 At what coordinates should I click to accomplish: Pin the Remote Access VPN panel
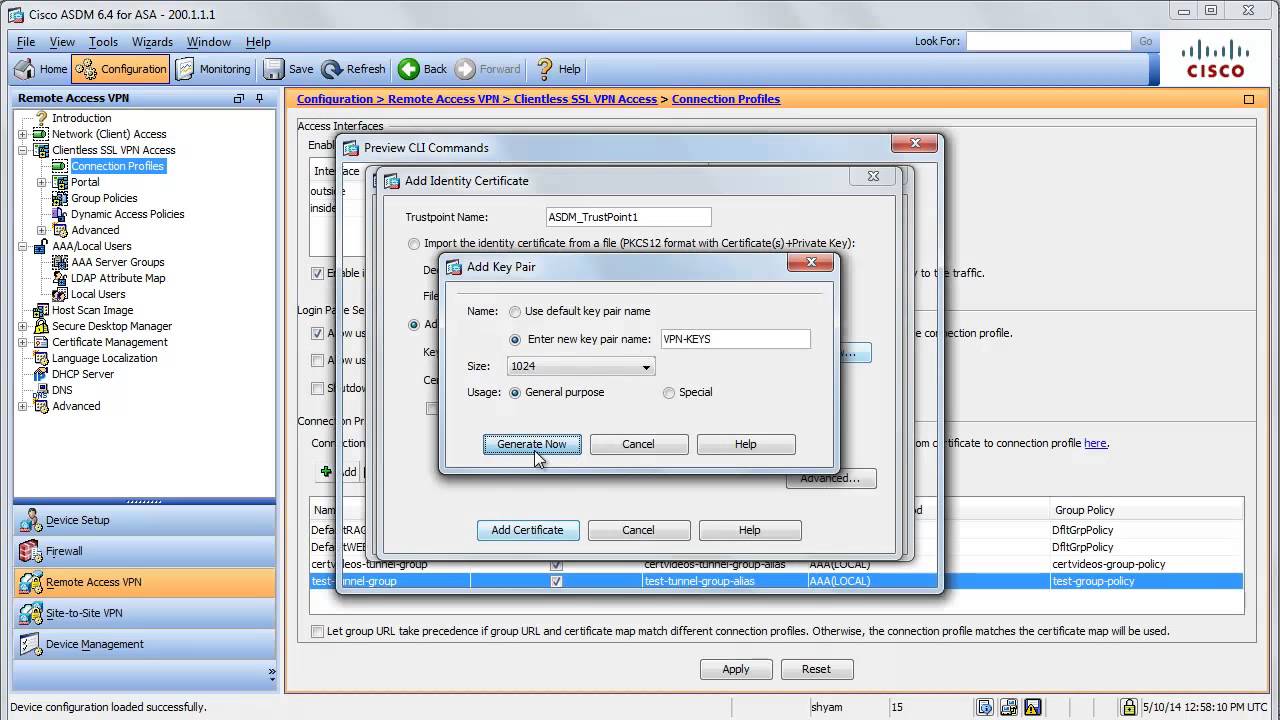260,98
